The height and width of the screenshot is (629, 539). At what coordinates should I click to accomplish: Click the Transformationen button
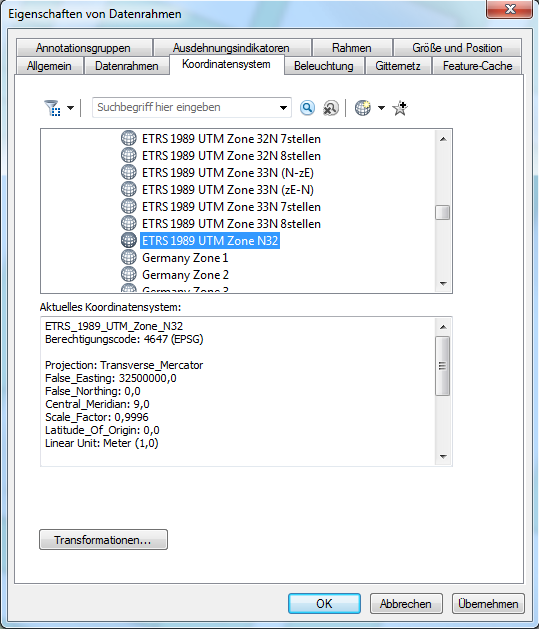(103, 540)
